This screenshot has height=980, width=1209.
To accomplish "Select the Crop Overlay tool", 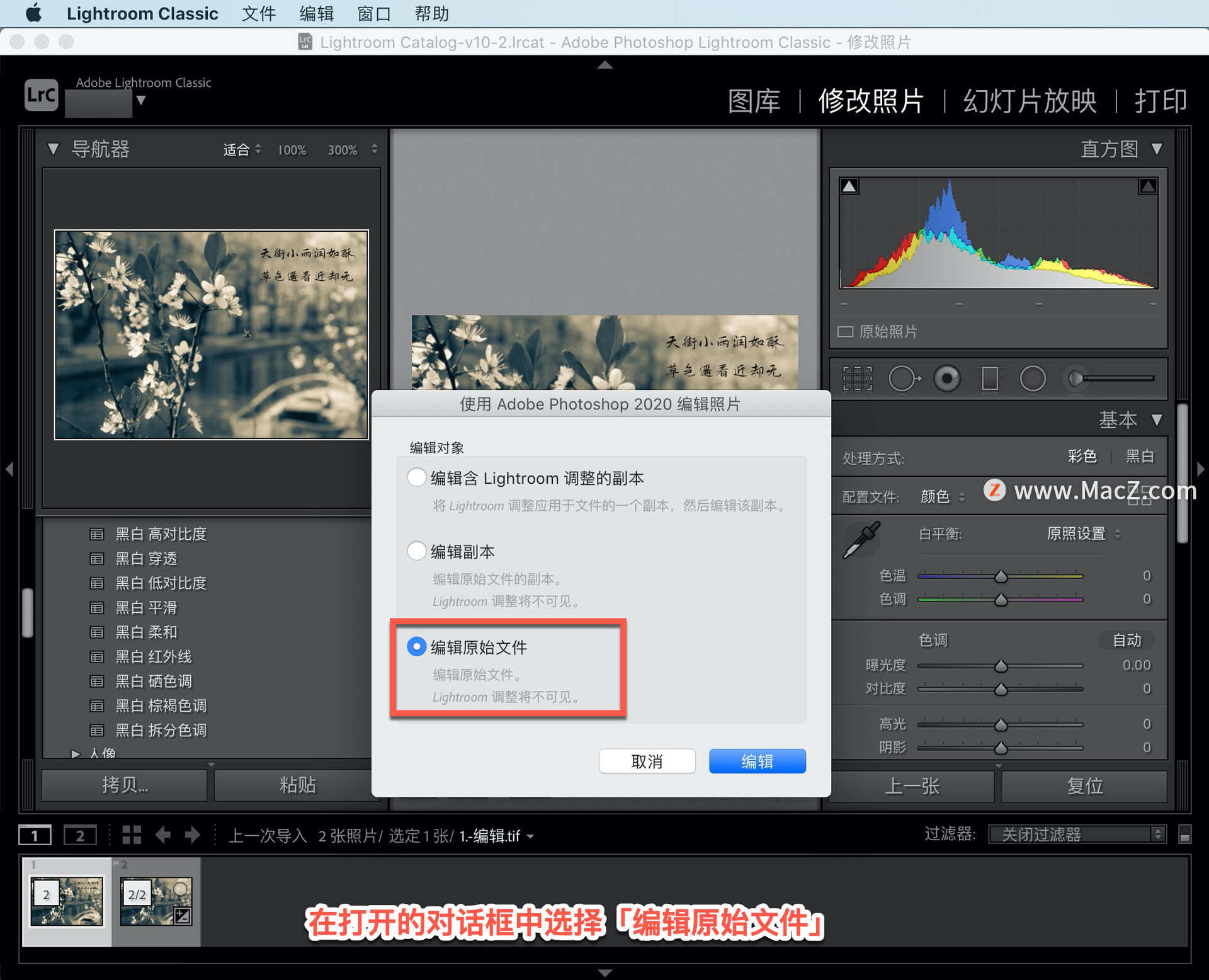I will tap(858, 379).
